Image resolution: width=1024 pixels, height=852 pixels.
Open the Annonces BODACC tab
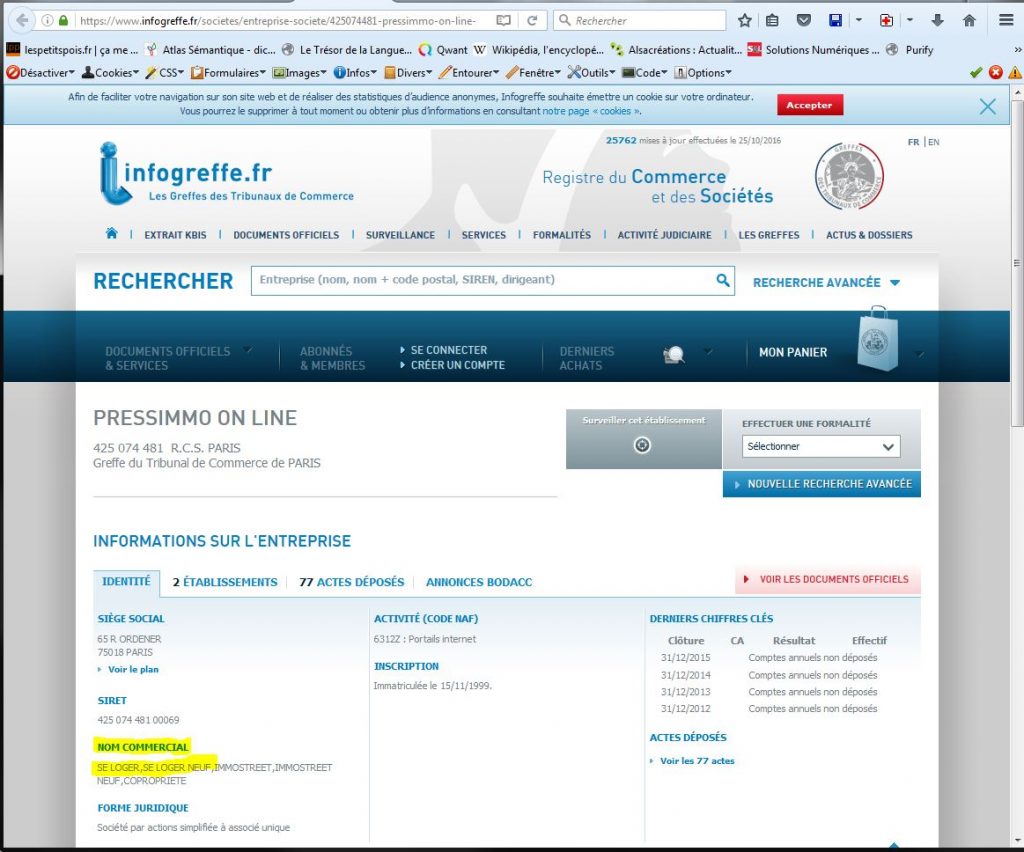(477, 582)
